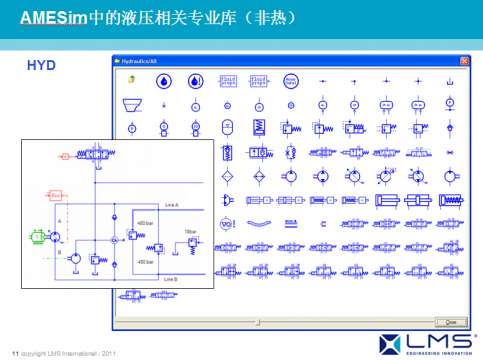Image resolution: width=483 pixels, height=360 pixels.
Task: Click the copyright LMS International 2011 footer
Action: 68,353
